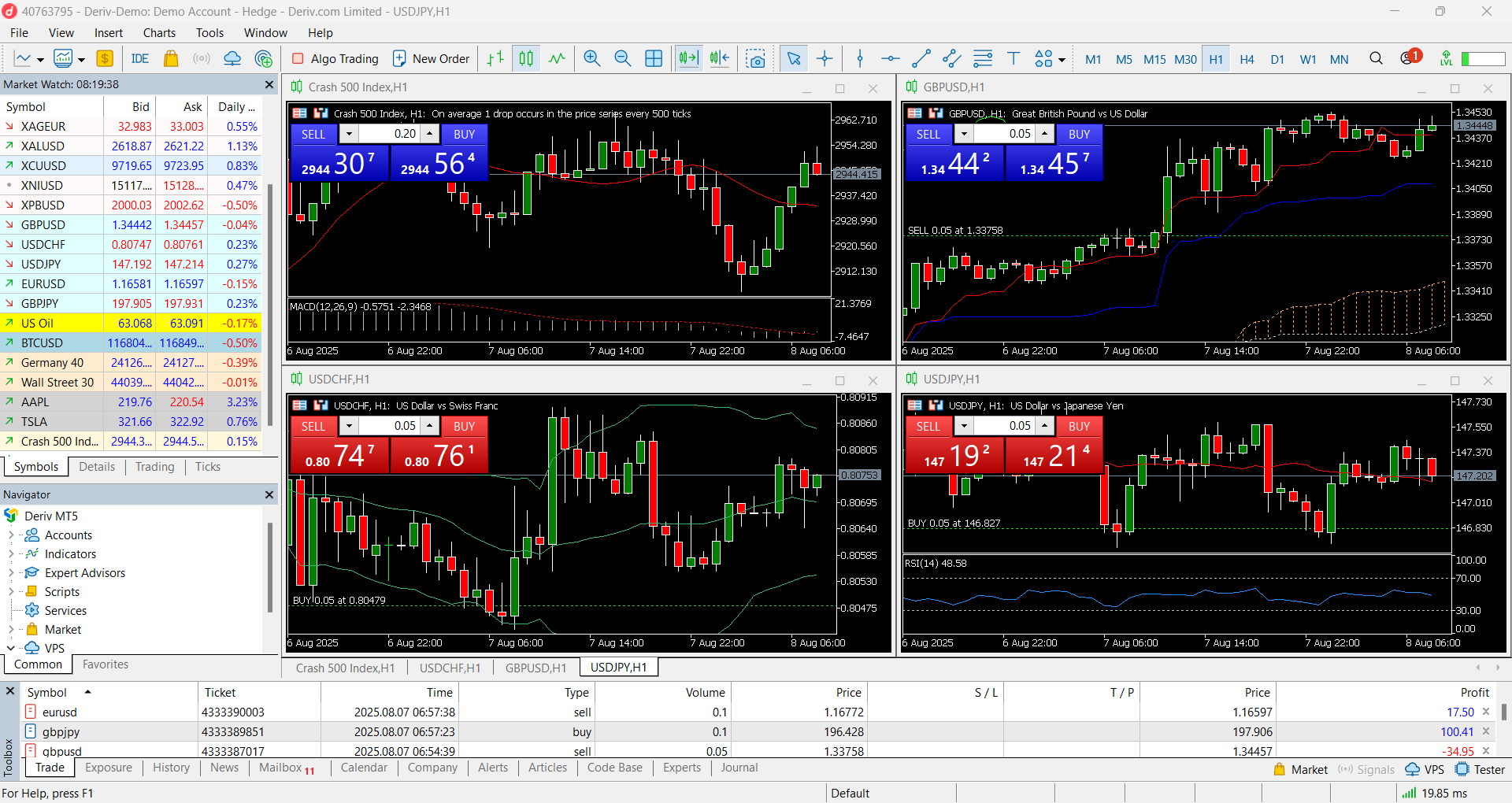1512x803 pixels.
Task: Draw a vertical line on chart
Action: 860,59
